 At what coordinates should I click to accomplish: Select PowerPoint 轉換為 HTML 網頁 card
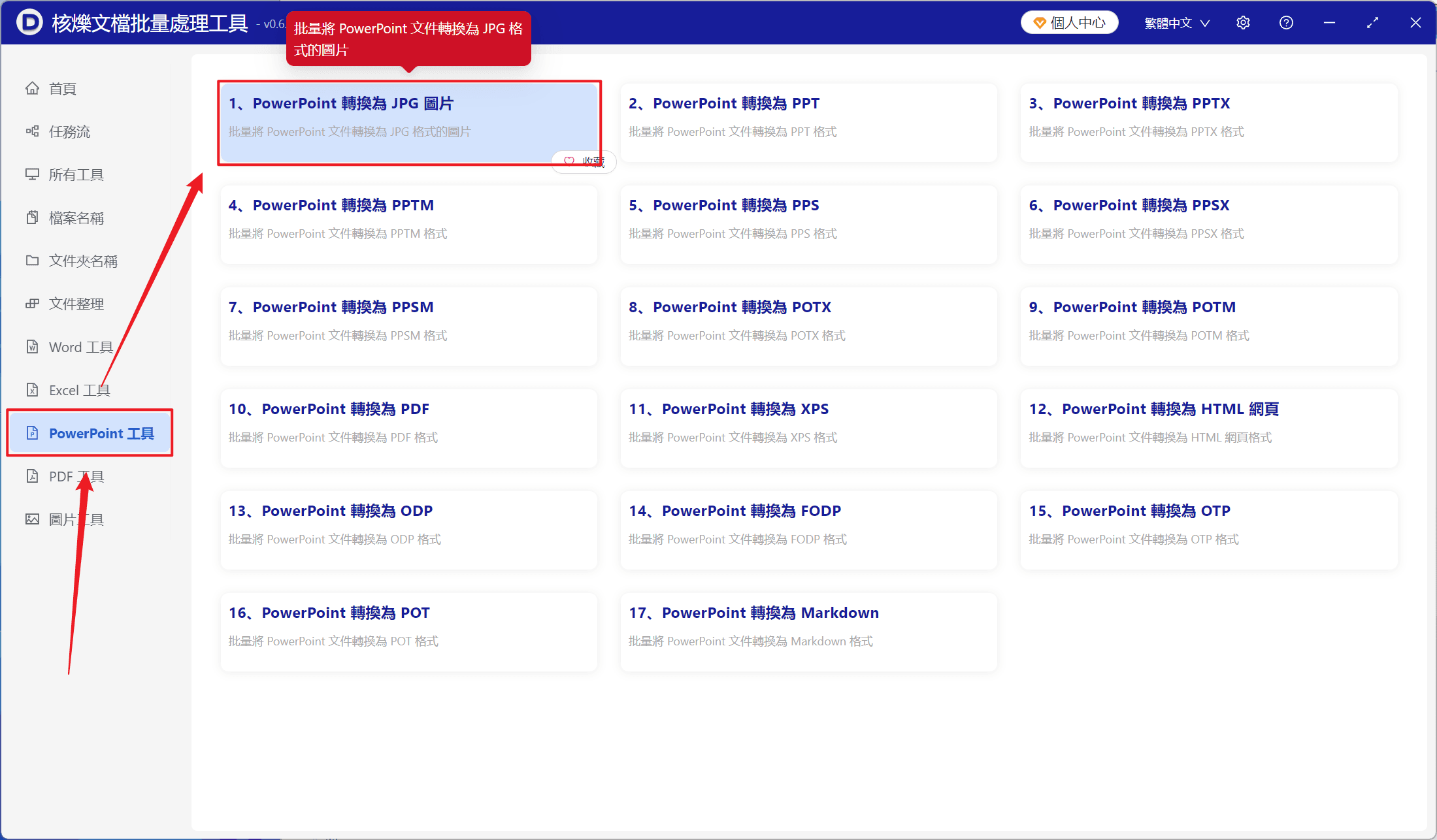coord(1209,428)
